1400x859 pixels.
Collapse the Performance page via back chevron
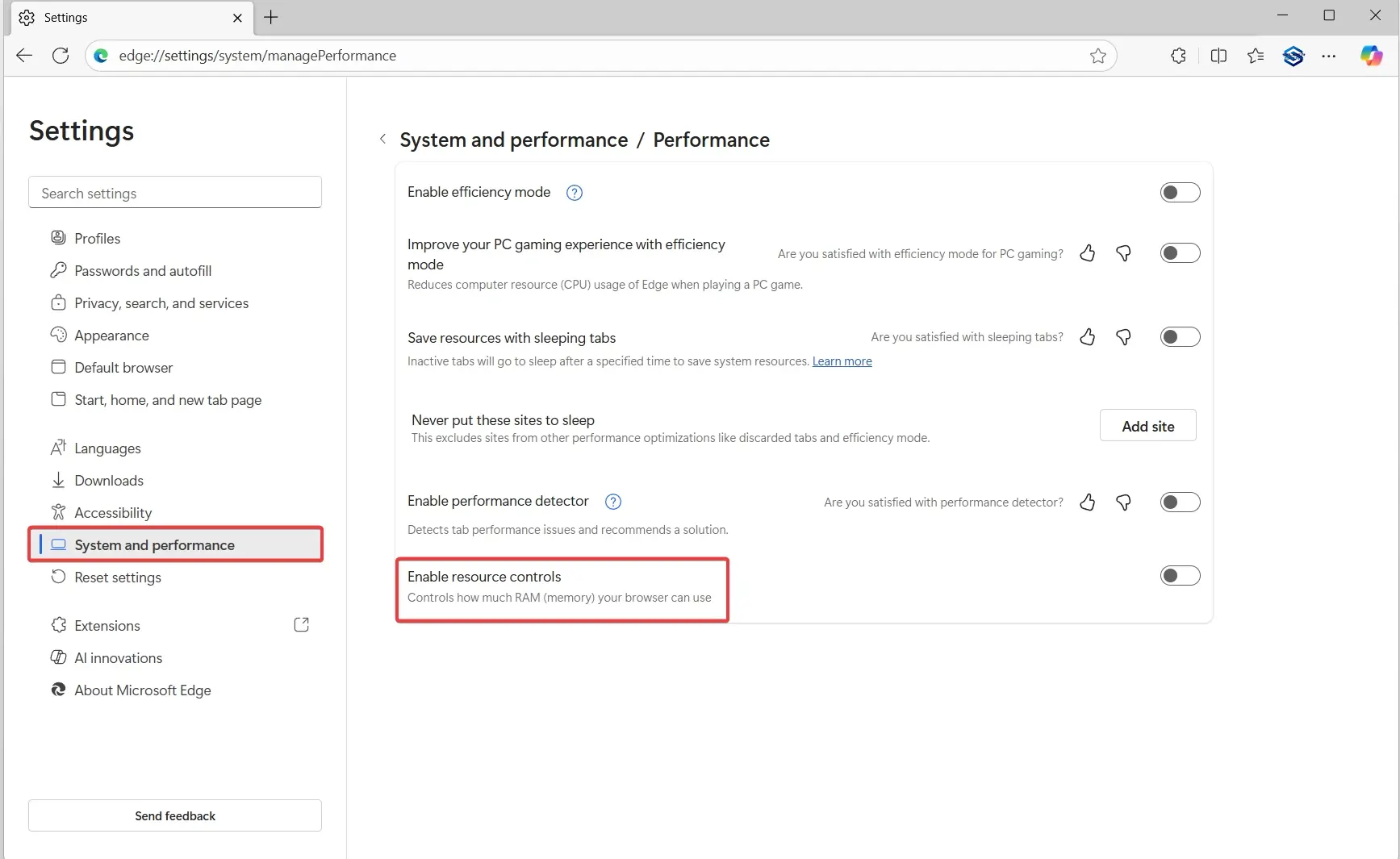click(382, 140)
